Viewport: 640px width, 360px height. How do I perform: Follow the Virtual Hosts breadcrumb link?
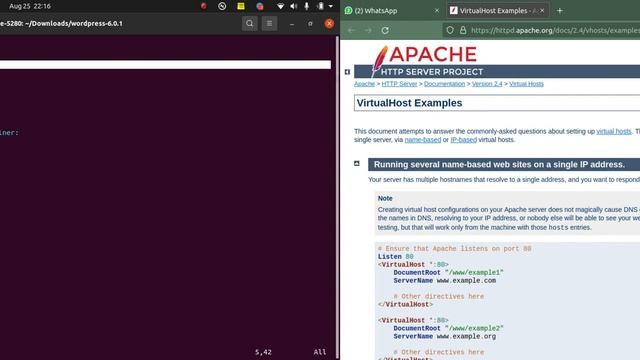526,84
